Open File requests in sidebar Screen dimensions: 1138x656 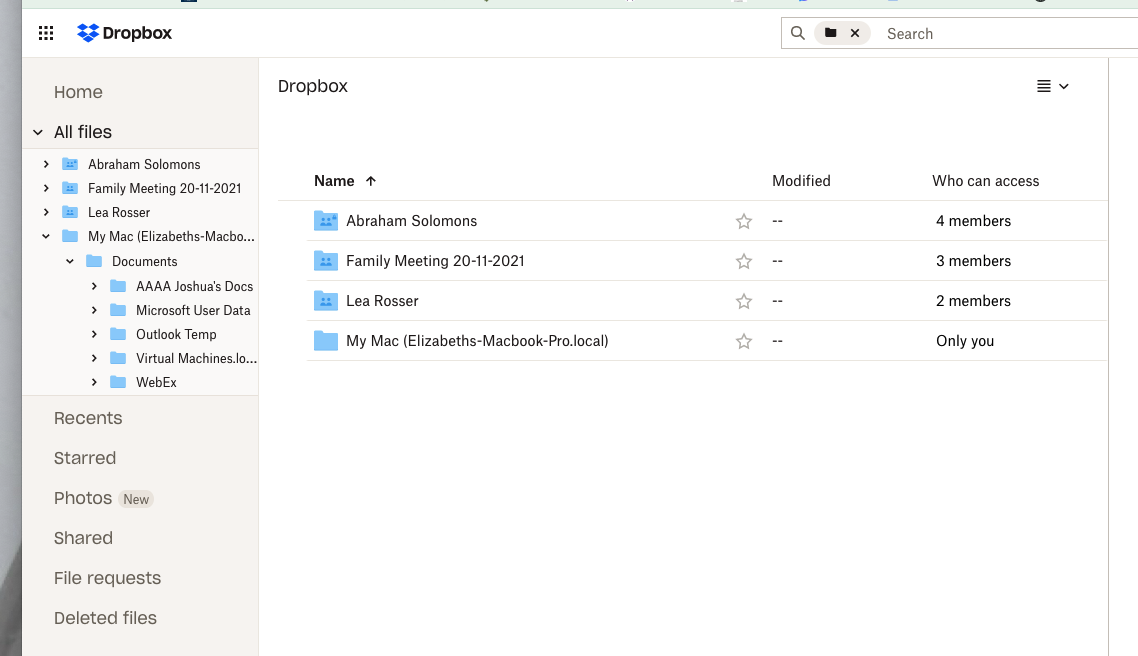click(x=107, y=578)
